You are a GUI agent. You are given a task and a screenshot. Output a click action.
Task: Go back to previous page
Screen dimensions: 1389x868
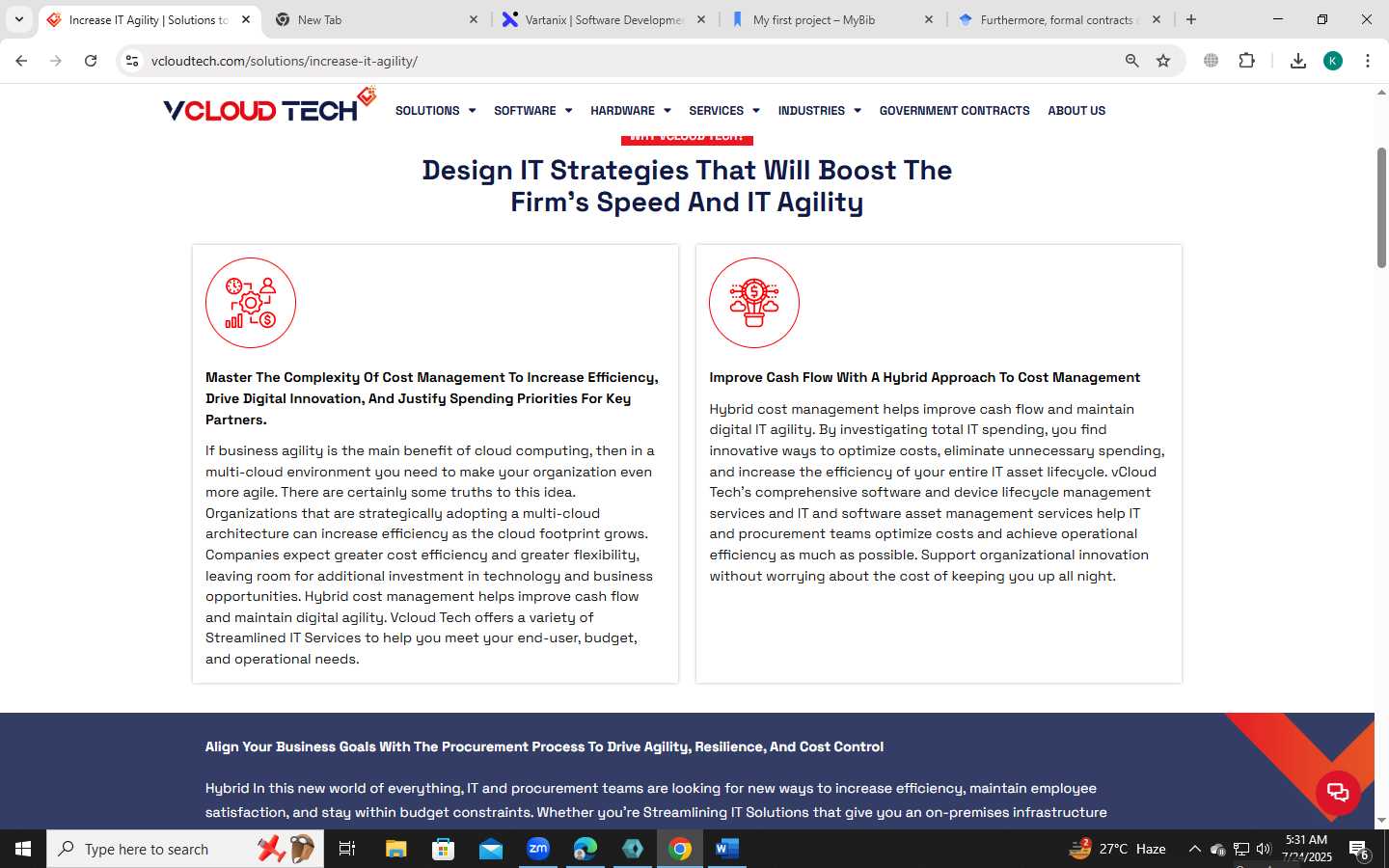coord(21,61)
